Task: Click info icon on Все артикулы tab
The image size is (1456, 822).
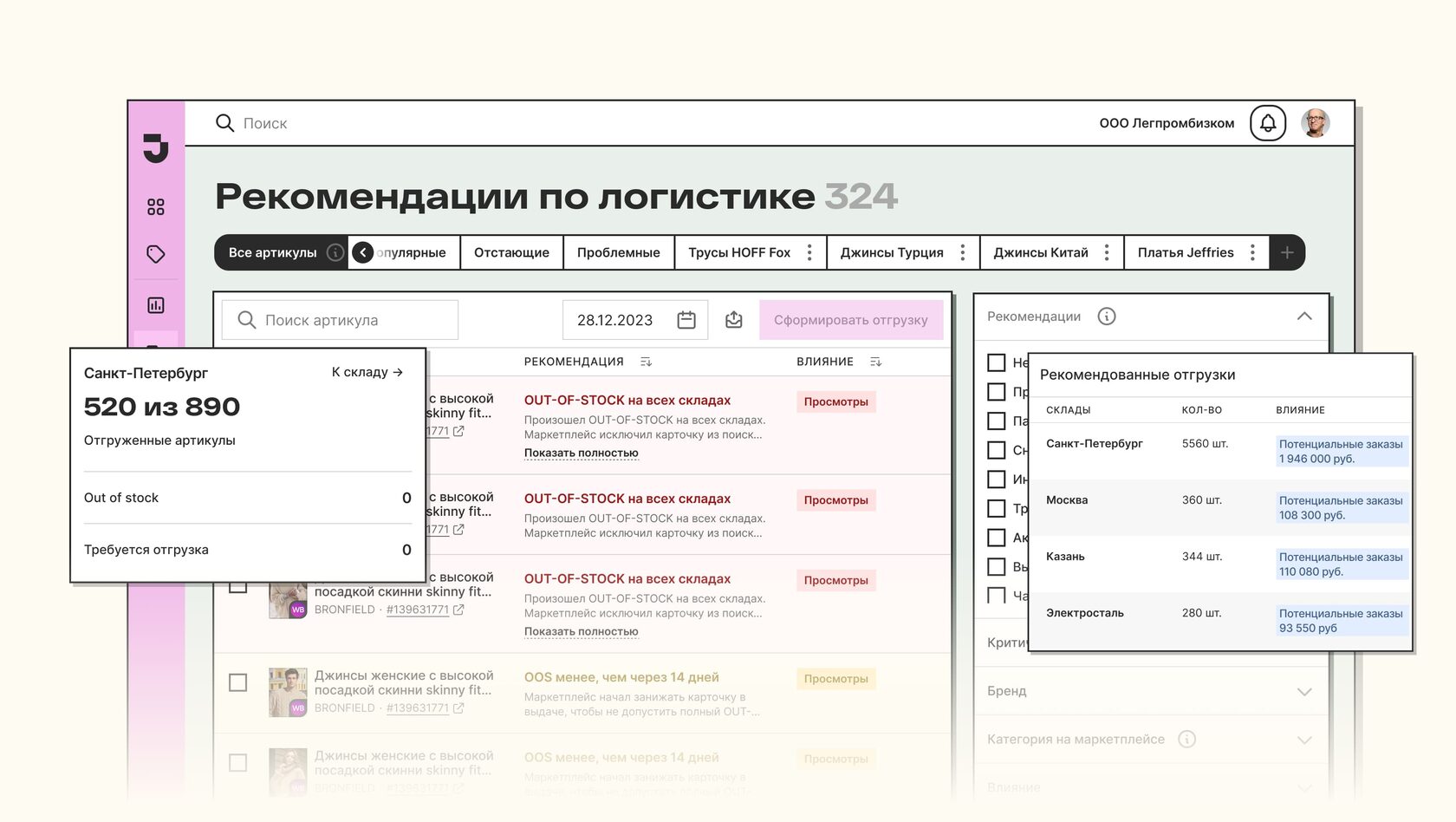Action: (x=335, y=252)
